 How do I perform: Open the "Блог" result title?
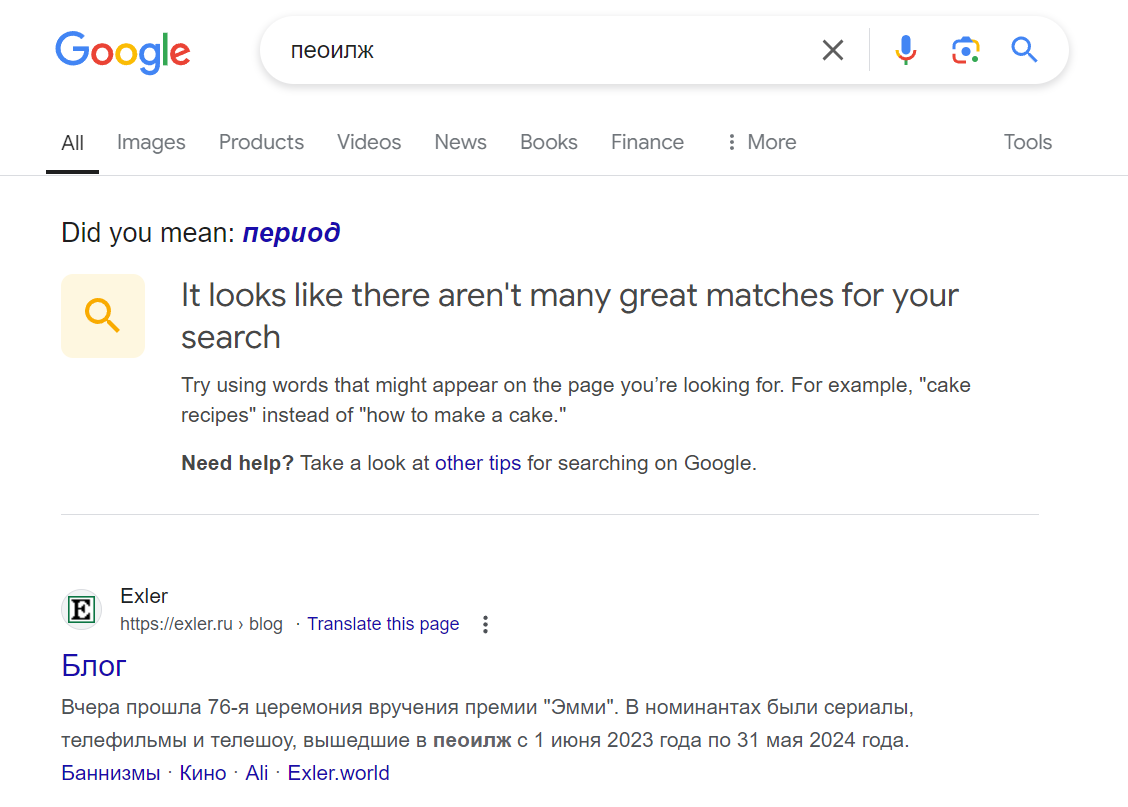click(94, 665)
